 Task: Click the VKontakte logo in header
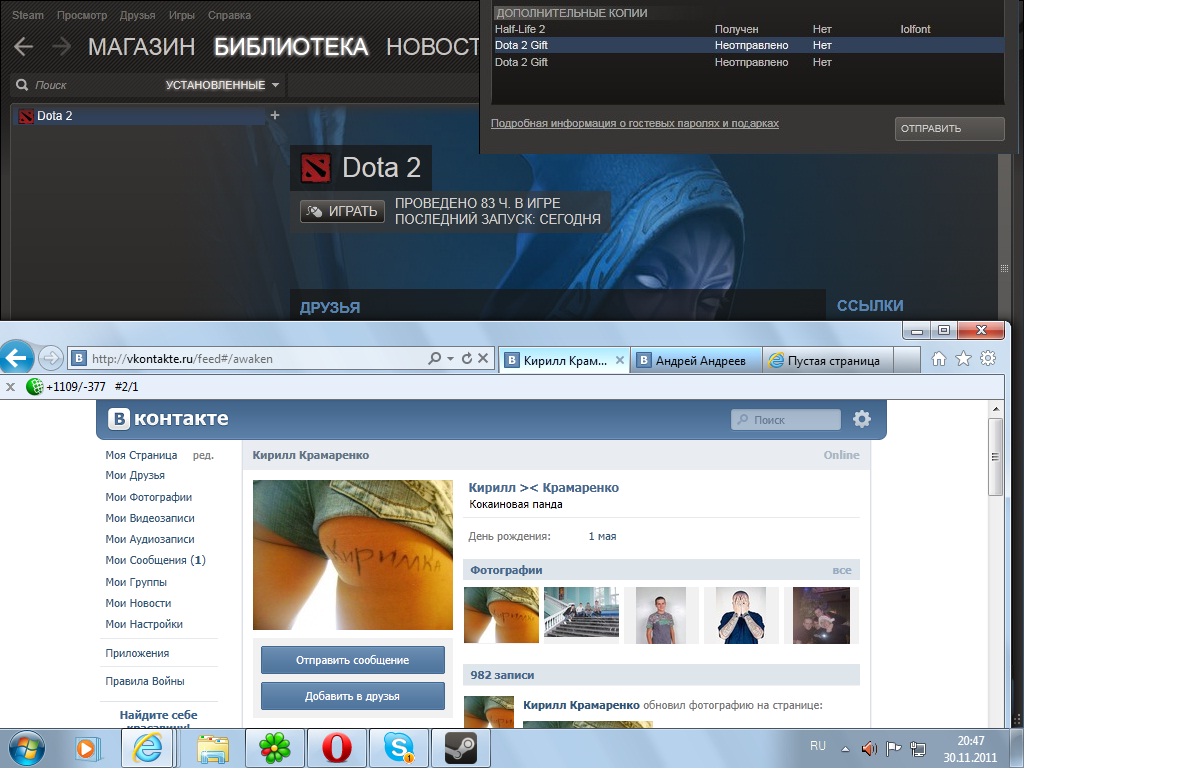pos(168,418)
